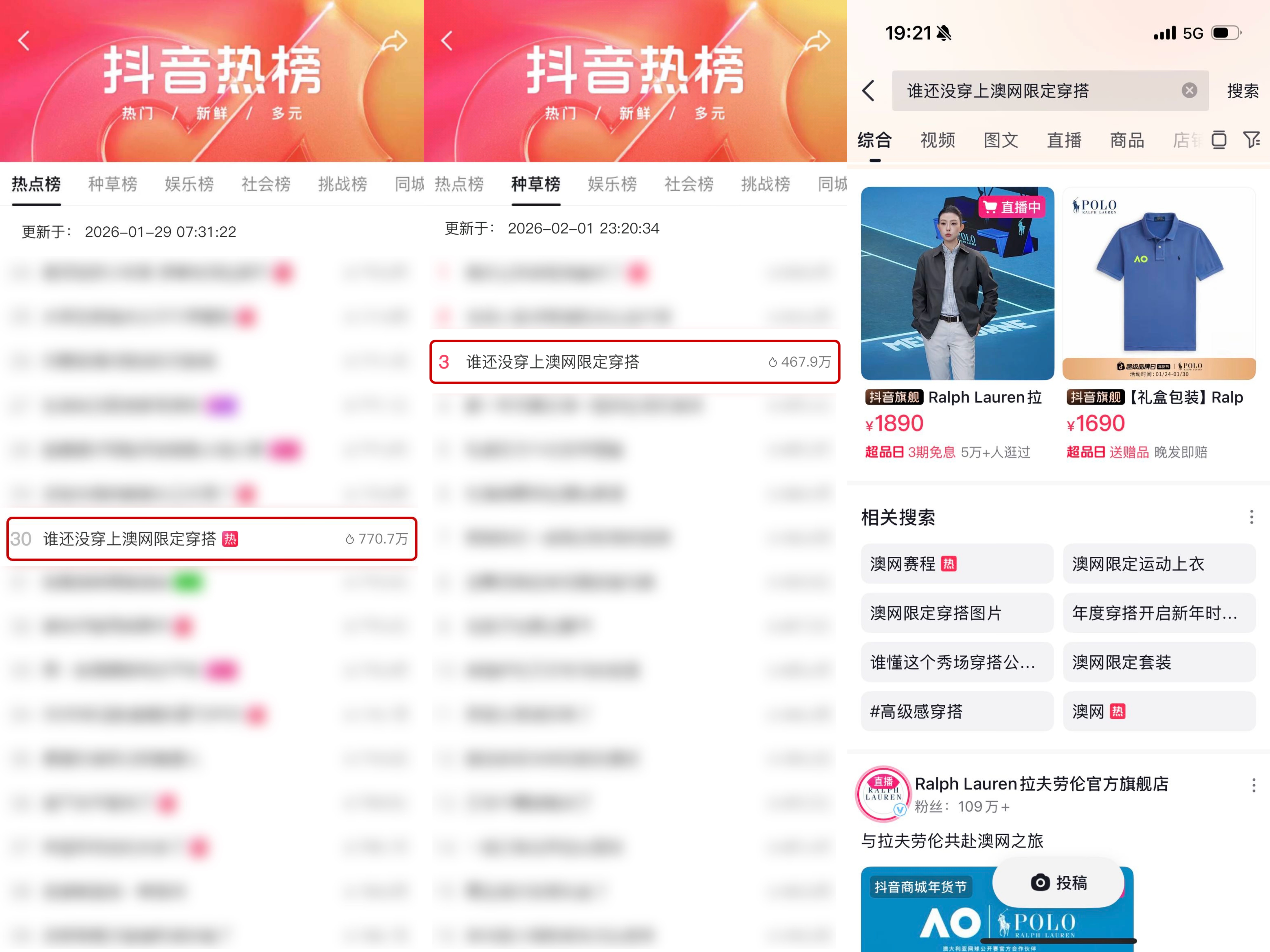Viewport: 1270px width, 952px height.
Task: Tap the 搜索 button
Action: [x=1242, y=91]
